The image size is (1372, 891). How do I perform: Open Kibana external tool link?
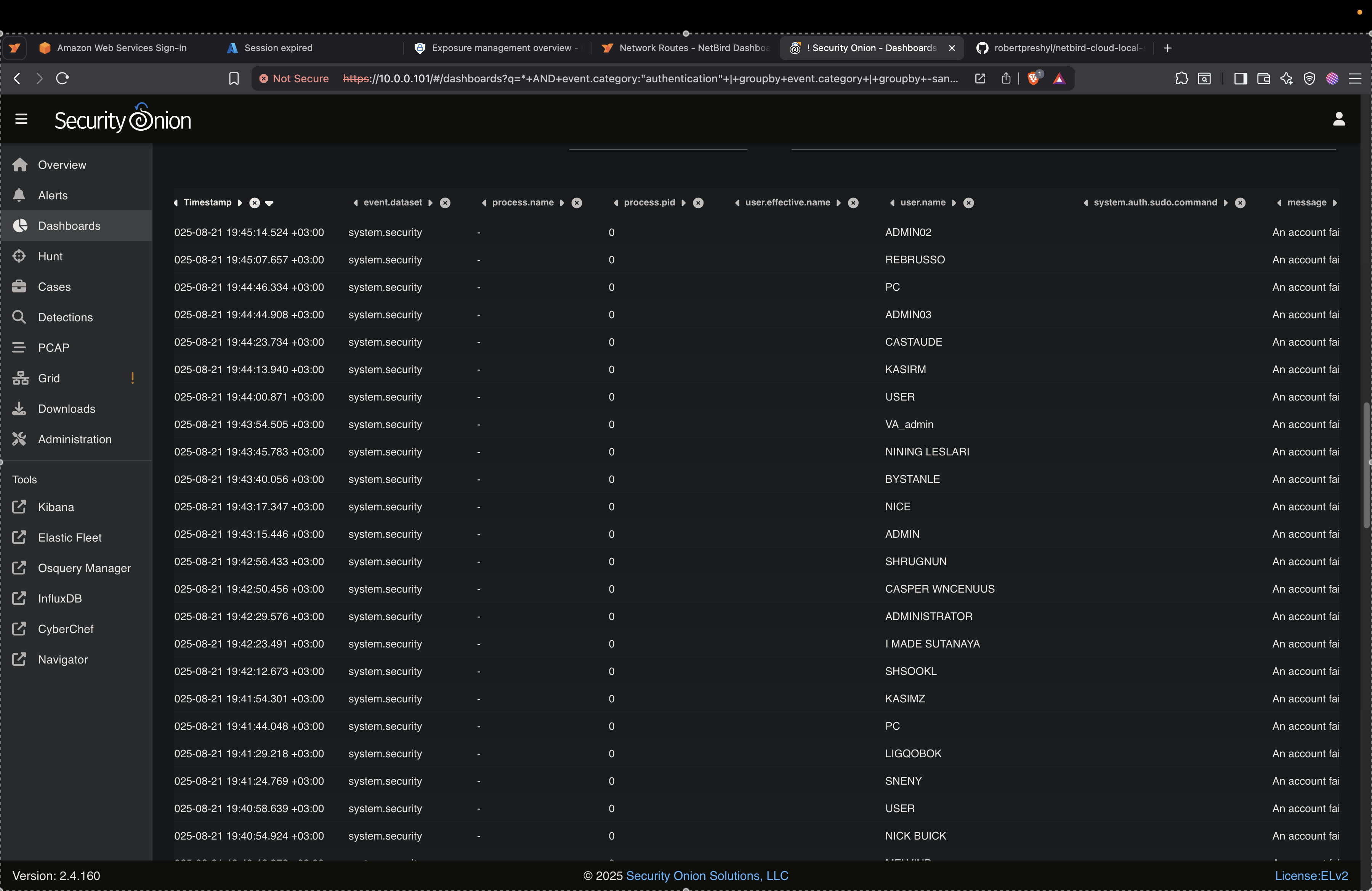pyautogui.click(x=55, y=507)
